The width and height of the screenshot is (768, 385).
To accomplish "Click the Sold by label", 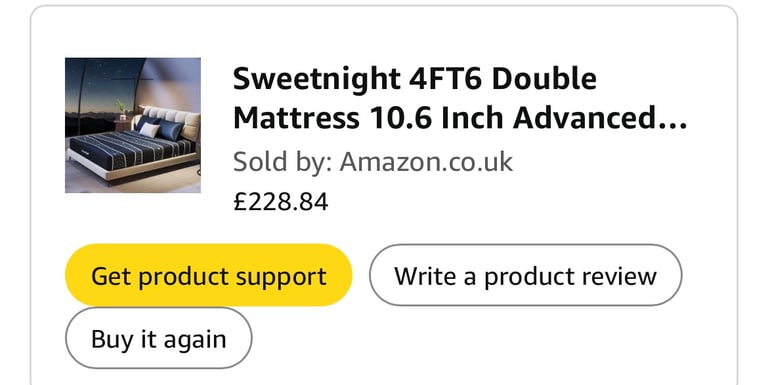I will point(282,162).
